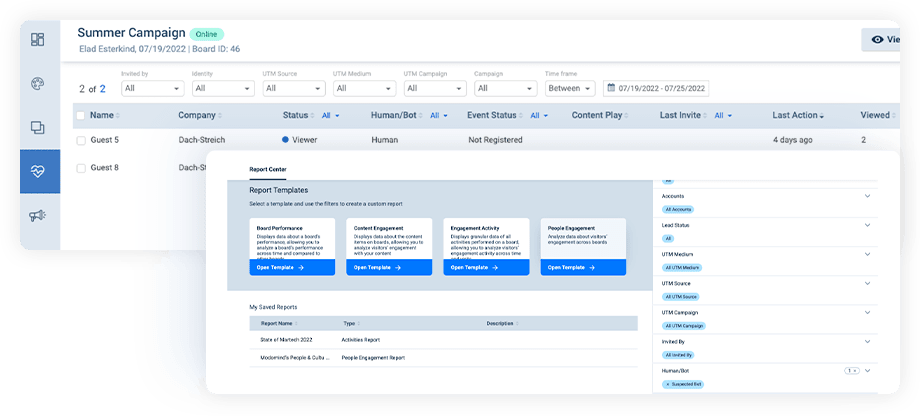The width and height of the screenshot is (920, 416).
Task: Click the calendar icon beside the date range
Action: coord(612,89)
